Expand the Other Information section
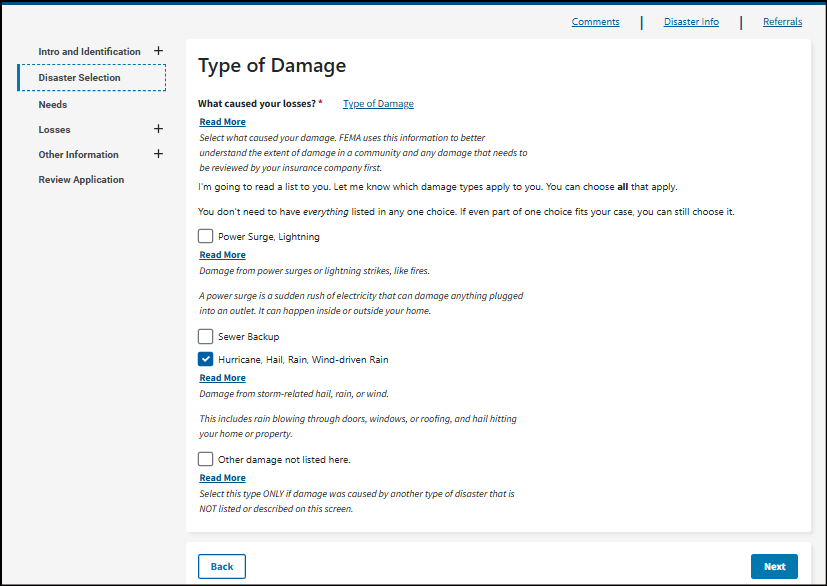The image size is (827, 586). point(158,154)
